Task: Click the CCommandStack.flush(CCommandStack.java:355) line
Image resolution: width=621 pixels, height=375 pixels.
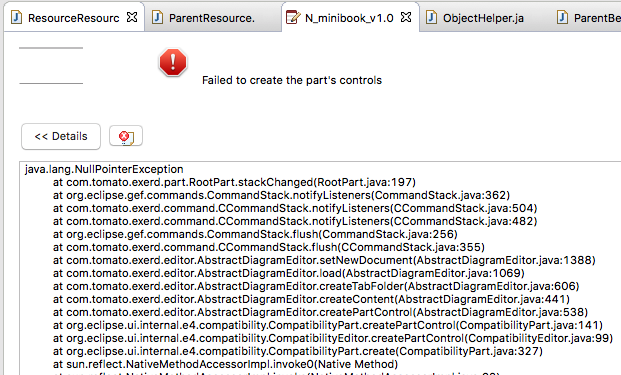Action: [x=269, y=247]
